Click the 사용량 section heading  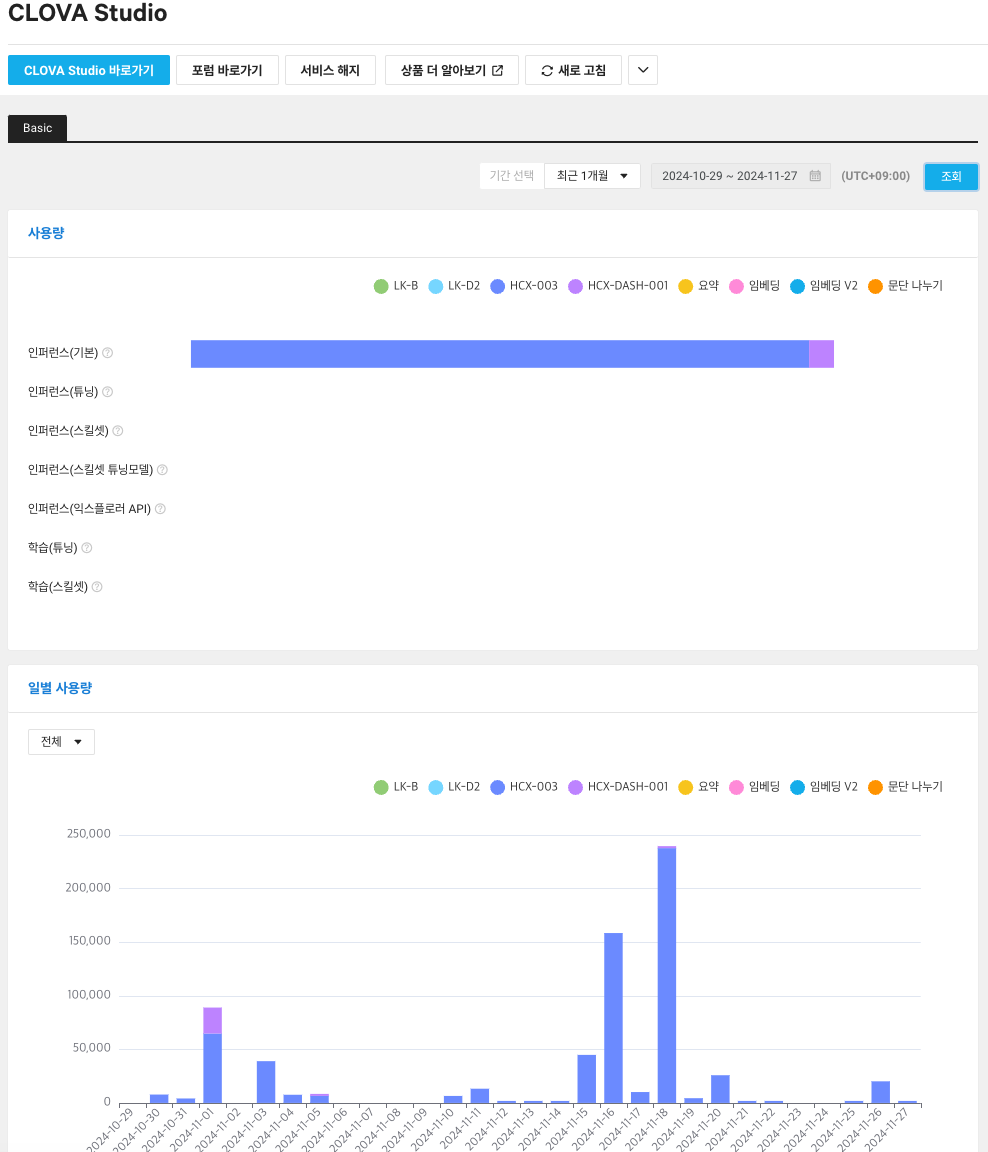click(x=46, y=233)
